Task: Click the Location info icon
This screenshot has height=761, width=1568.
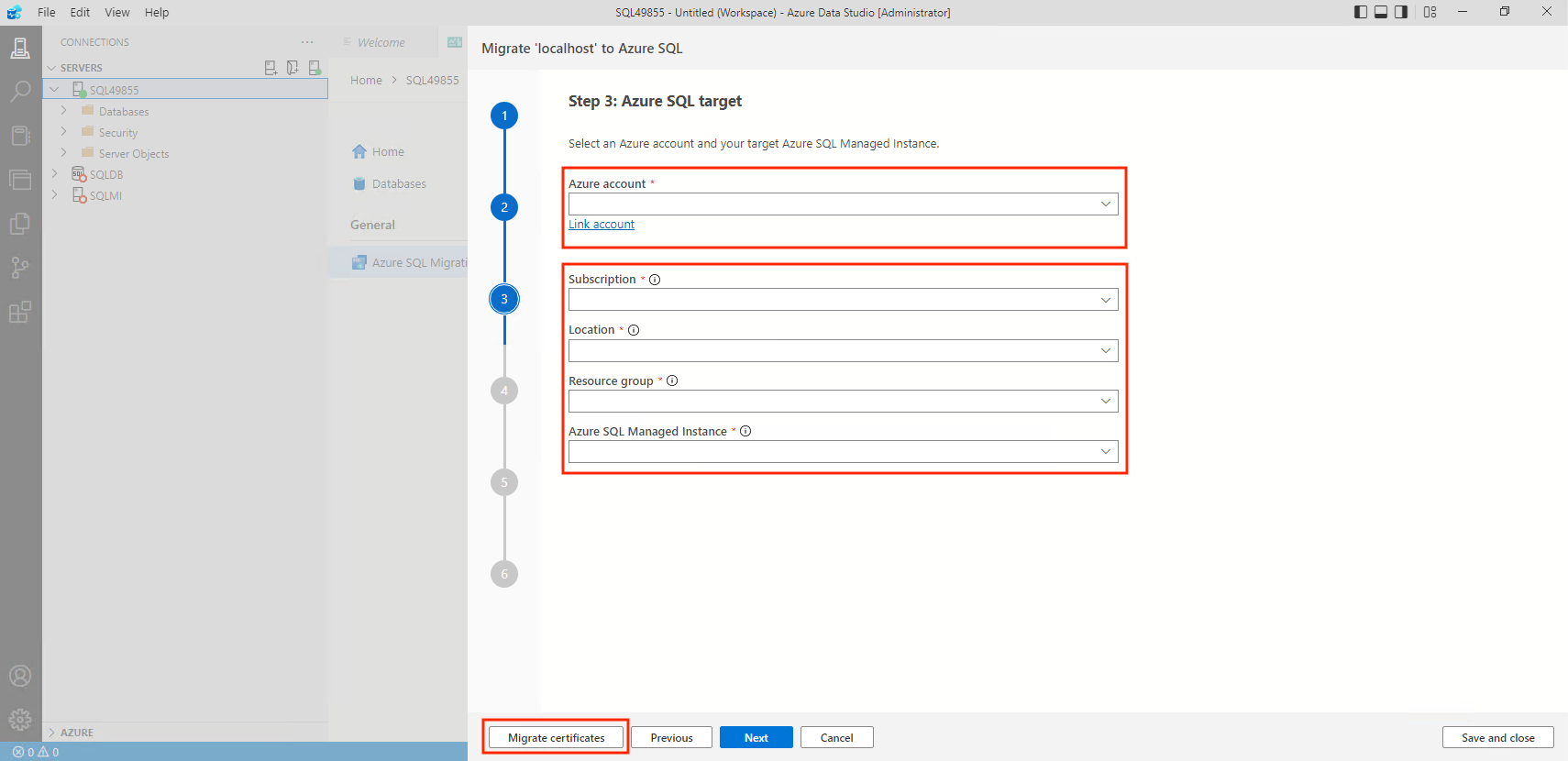Action: pyautogui.click(x=634, y=330)
